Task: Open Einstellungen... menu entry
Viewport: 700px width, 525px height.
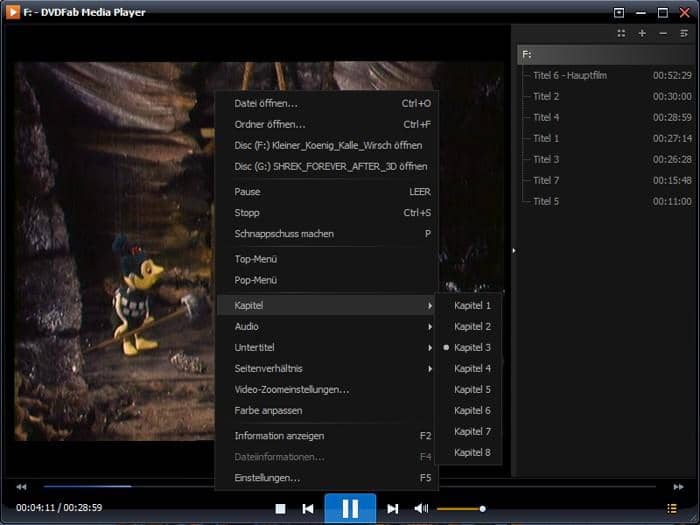Action: point(326,478)
